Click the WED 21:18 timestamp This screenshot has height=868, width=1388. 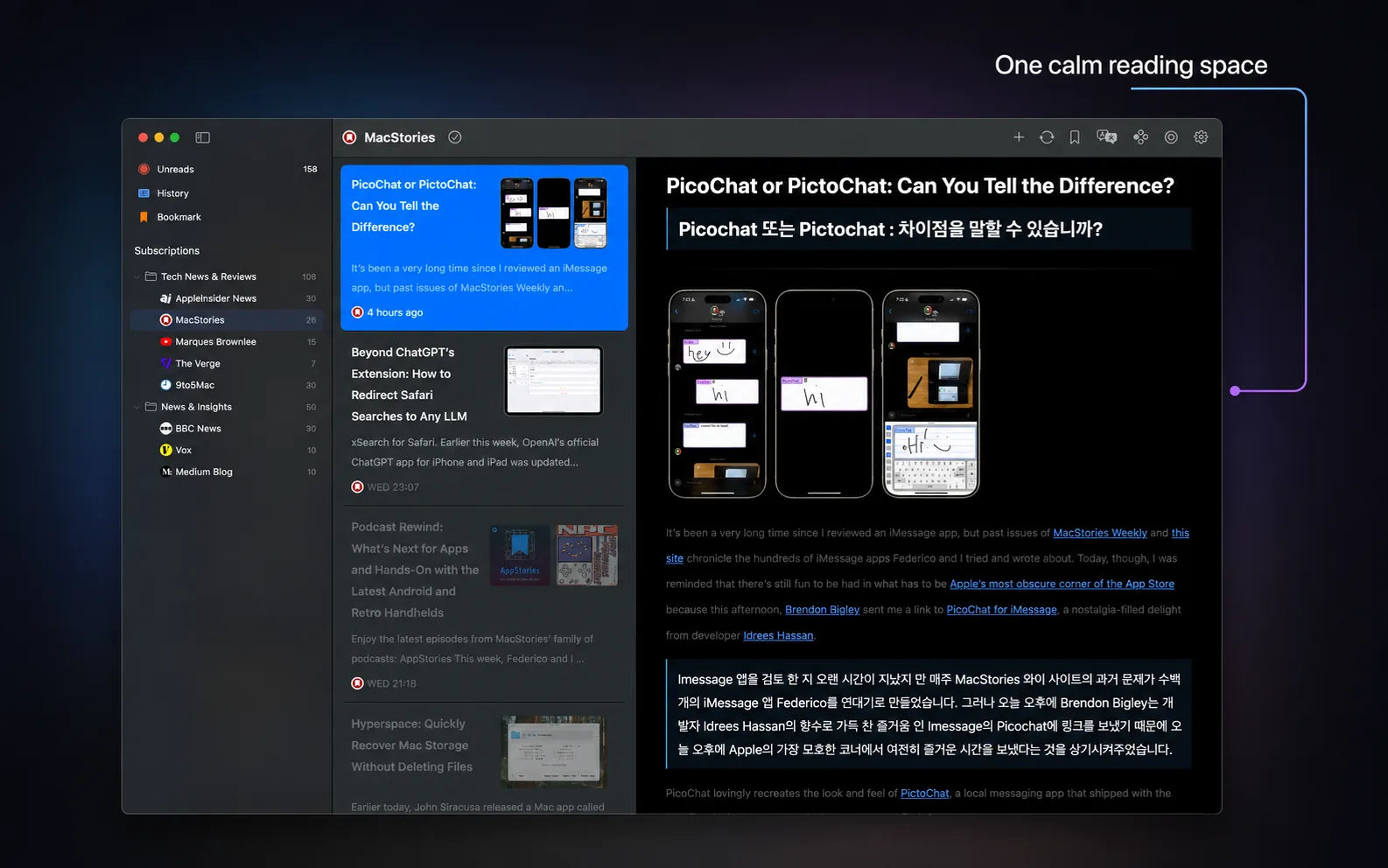click(x=391, y=683)
